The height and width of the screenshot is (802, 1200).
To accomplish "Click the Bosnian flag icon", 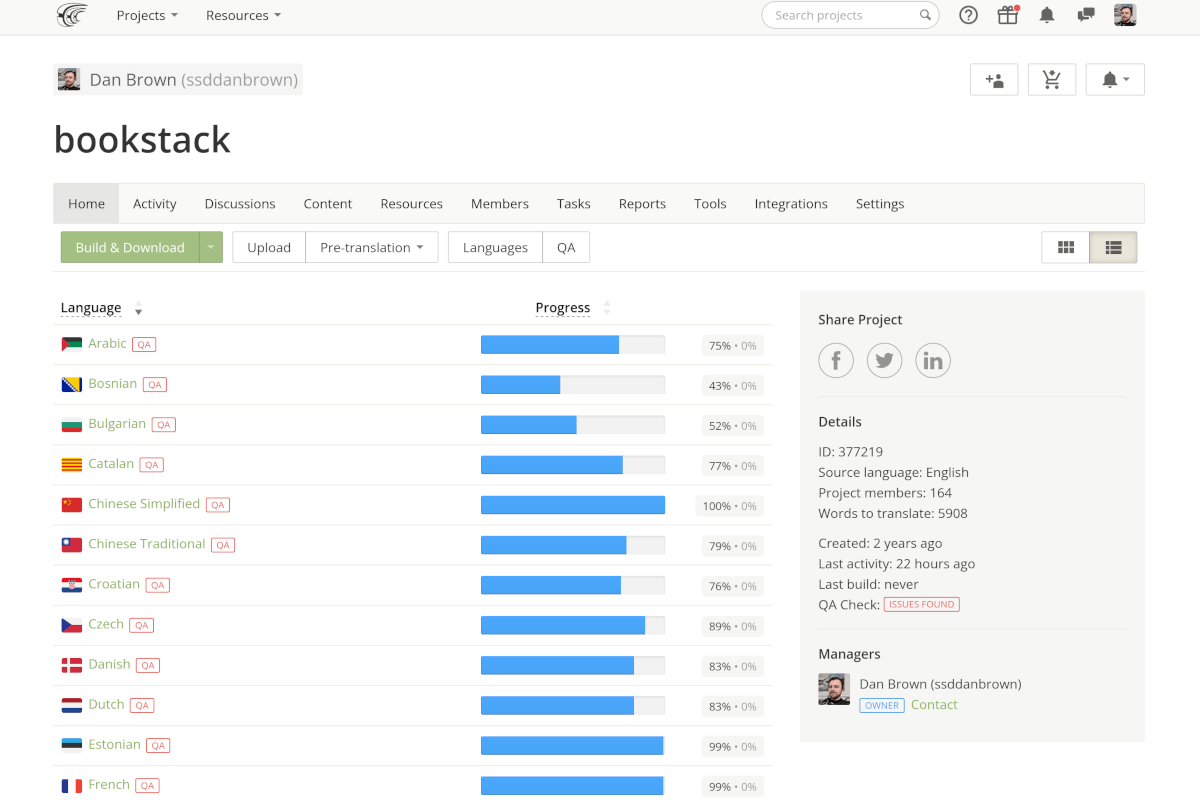I will [71, 384].
